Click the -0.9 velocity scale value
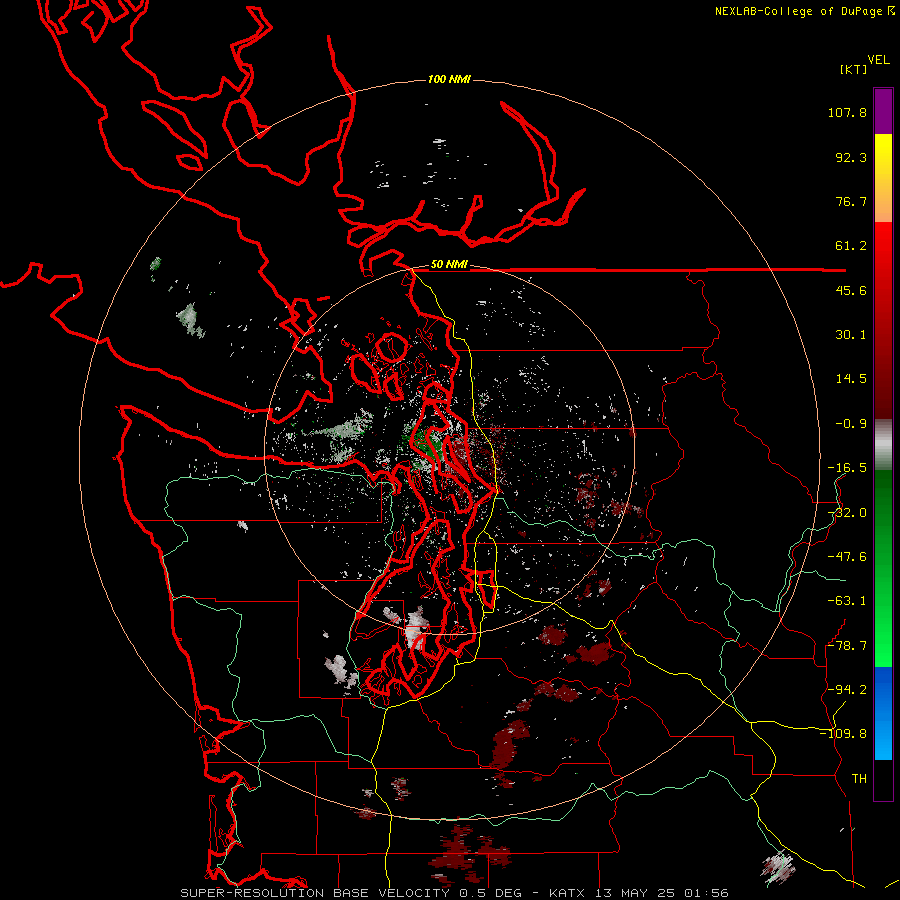 pyautogui.click(x=851, y=424)
